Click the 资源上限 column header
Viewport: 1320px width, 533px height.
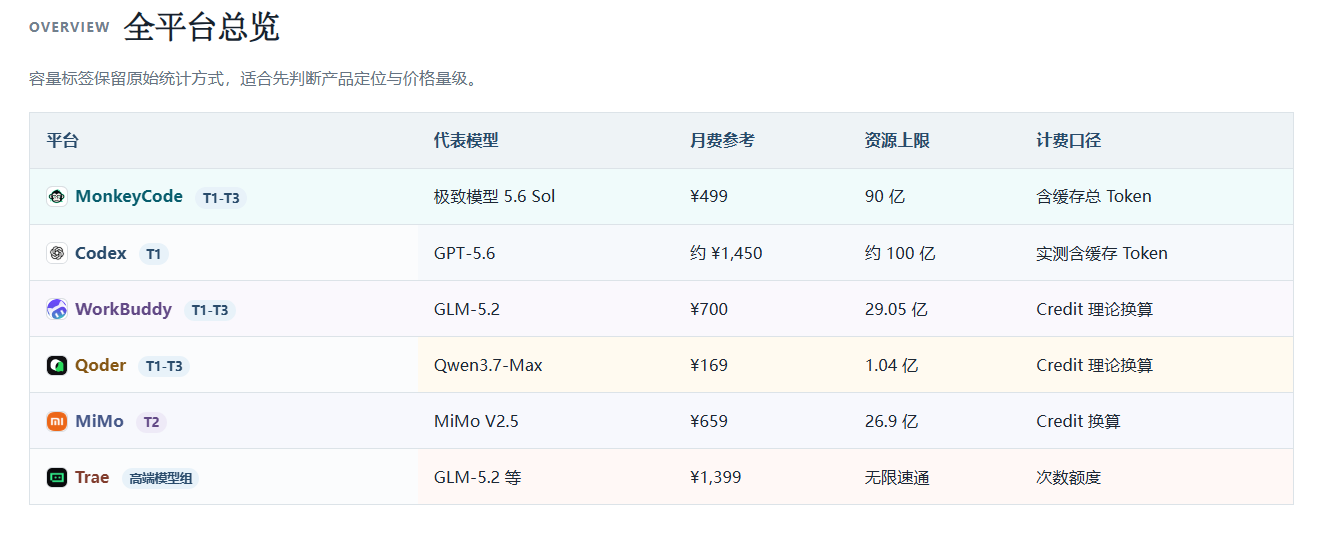pos(897,140)
